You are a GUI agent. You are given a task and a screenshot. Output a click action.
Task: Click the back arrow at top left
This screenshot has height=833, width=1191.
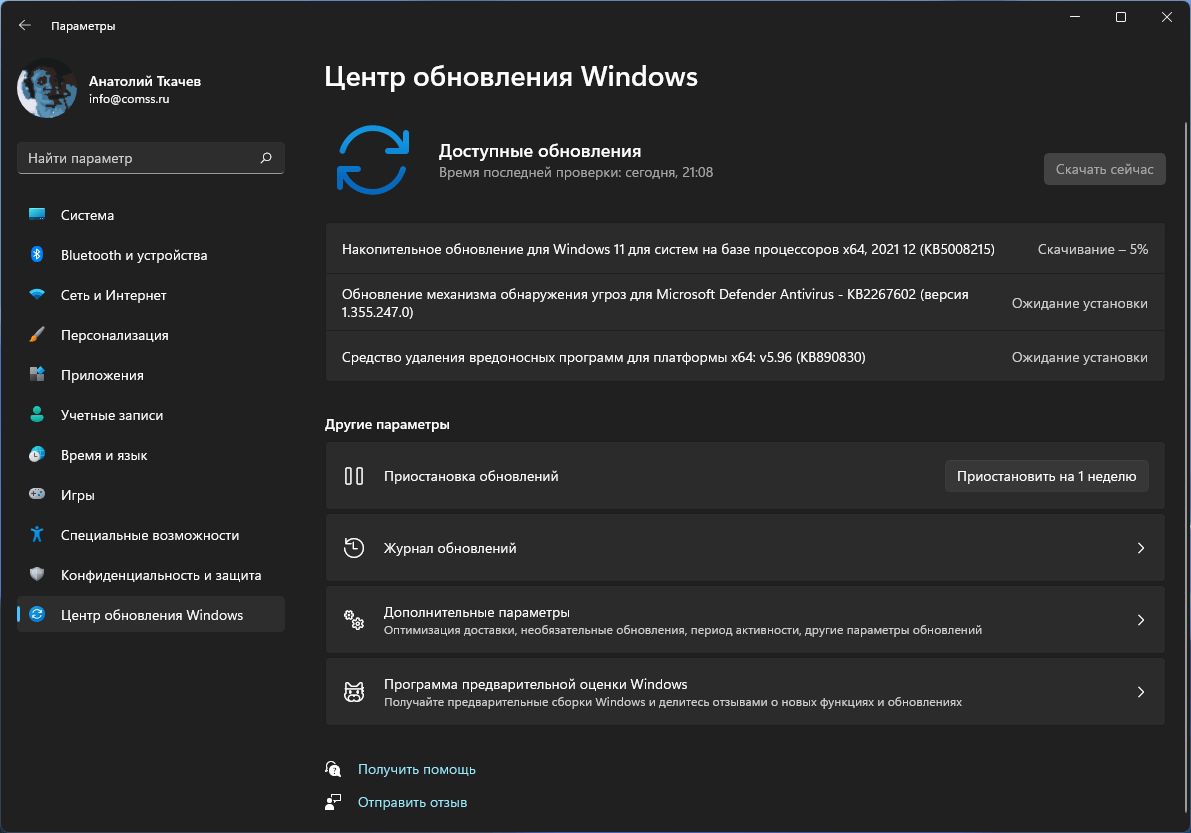coord(24,25)
